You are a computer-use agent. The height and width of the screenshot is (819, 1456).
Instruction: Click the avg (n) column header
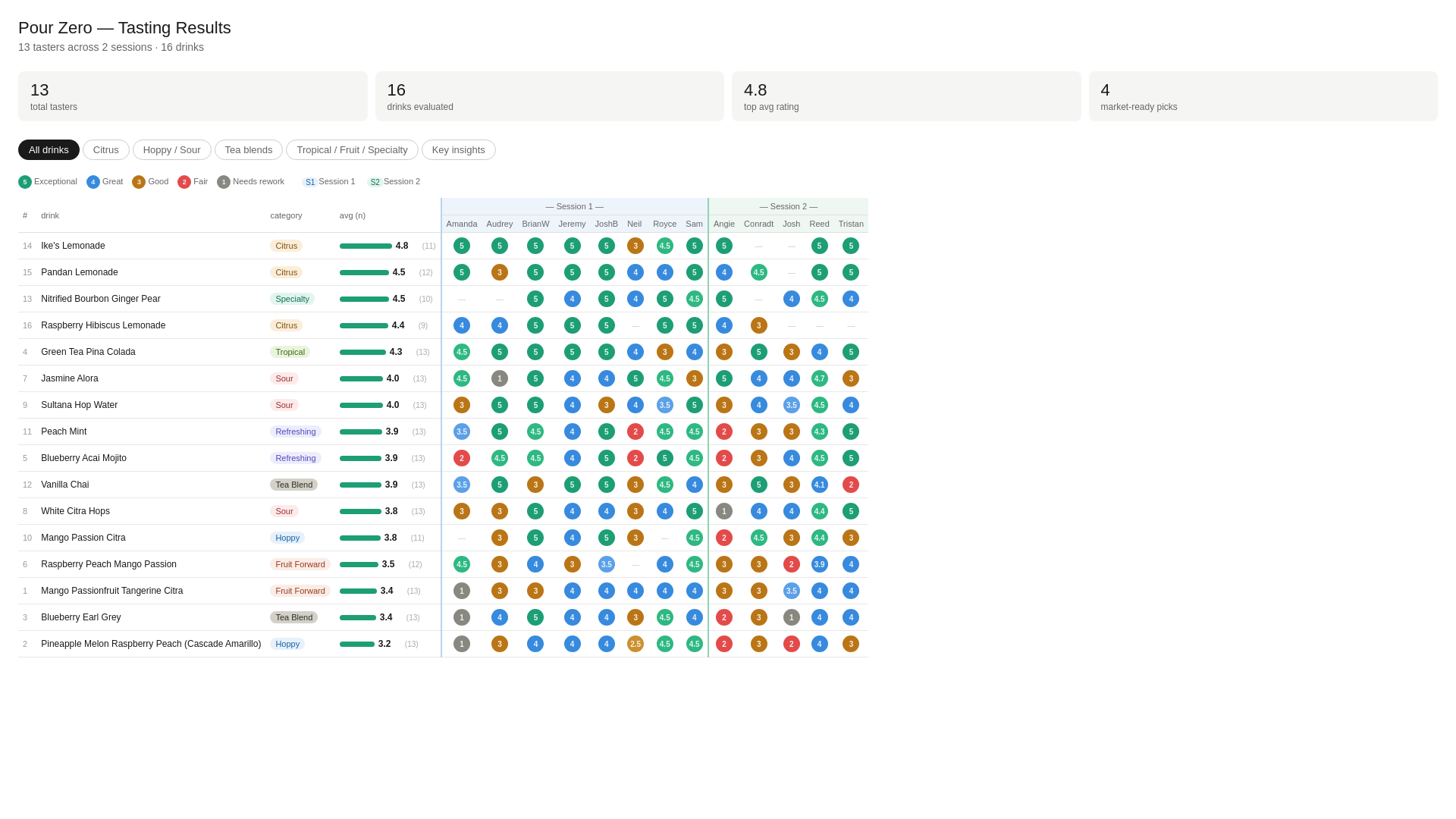353,215
